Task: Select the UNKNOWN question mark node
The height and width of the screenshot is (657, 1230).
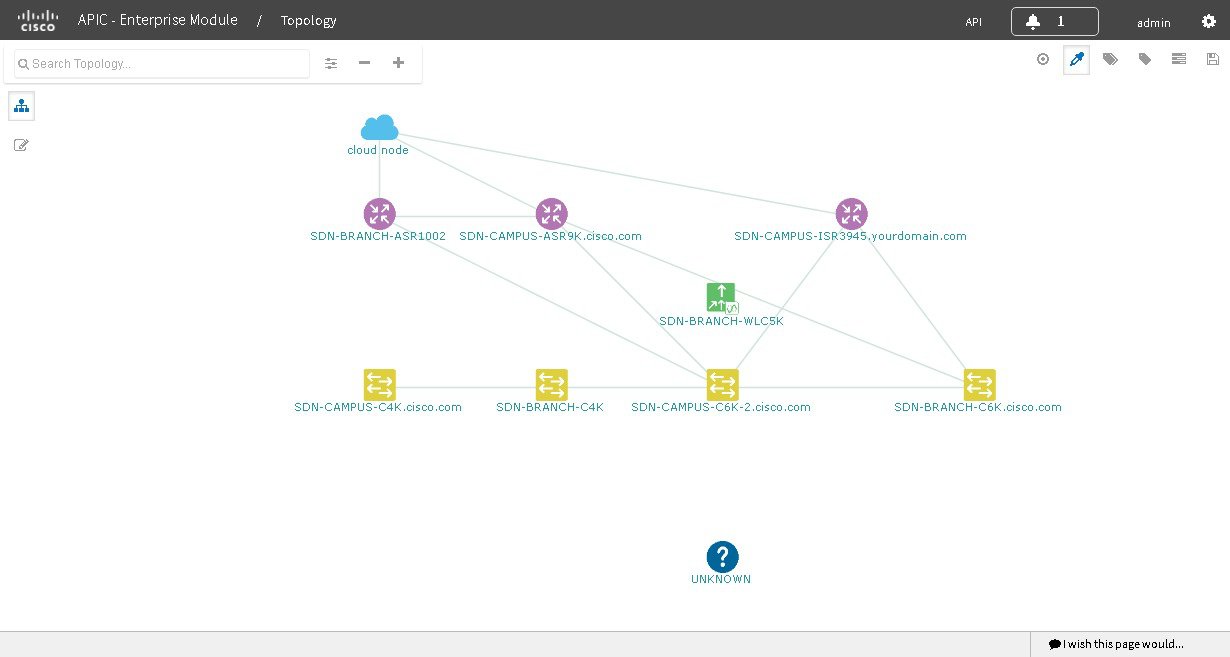Action: (722, 557)
